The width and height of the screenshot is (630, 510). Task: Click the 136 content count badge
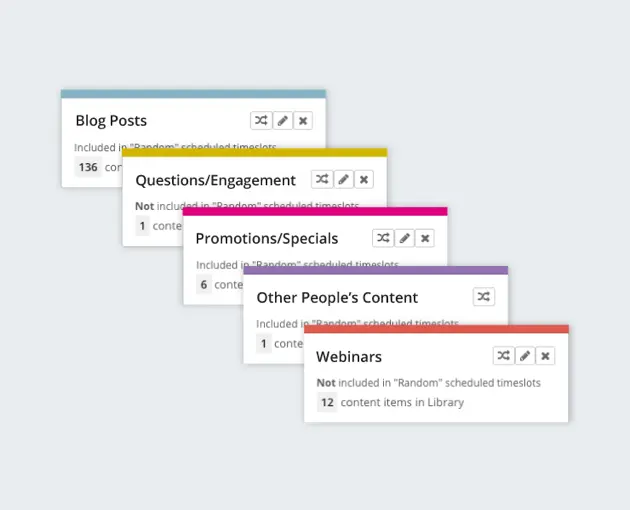[88, 167]
